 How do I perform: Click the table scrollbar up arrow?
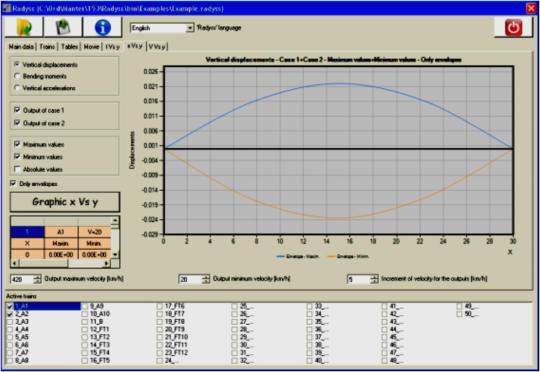pos(115,220)
